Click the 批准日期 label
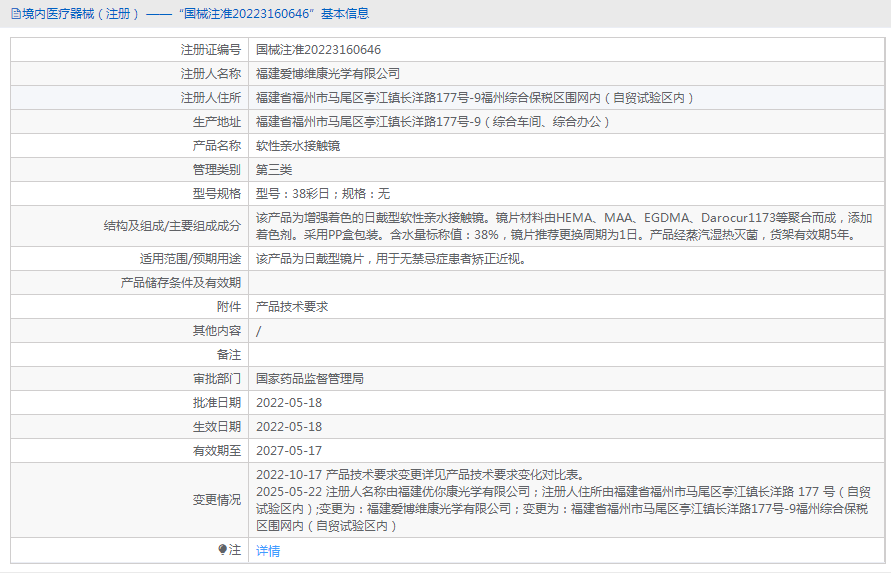 (217, 402)
